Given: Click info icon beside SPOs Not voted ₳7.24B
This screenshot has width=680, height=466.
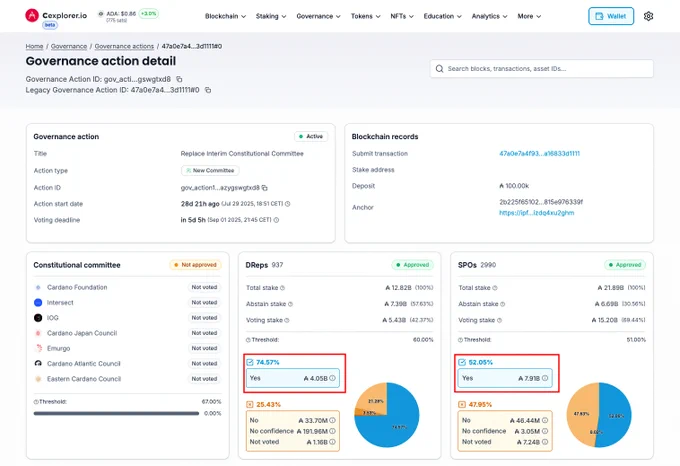Looking at the screenshot, I should 545,442.
